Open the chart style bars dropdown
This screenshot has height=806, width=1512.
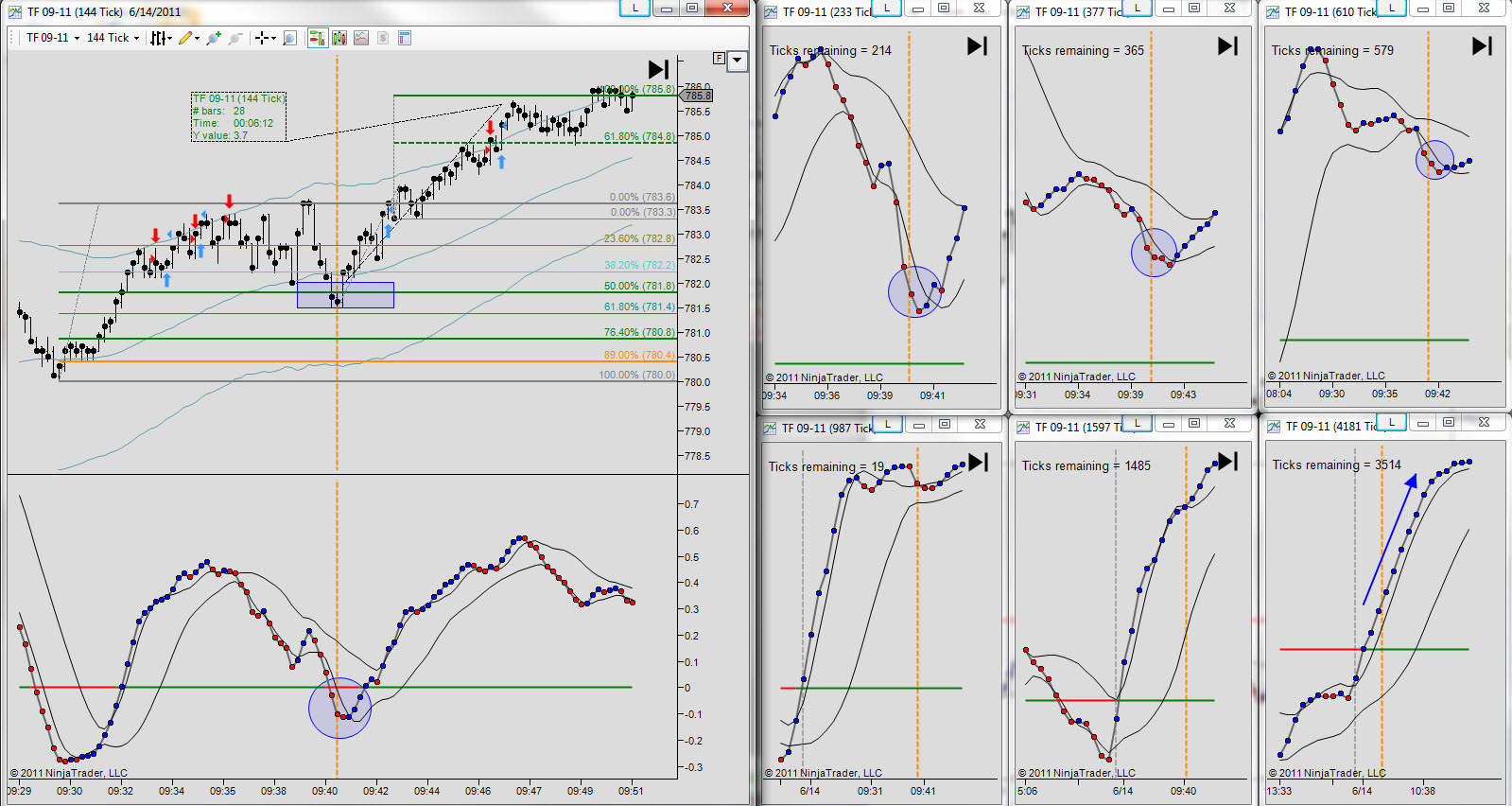162,38
